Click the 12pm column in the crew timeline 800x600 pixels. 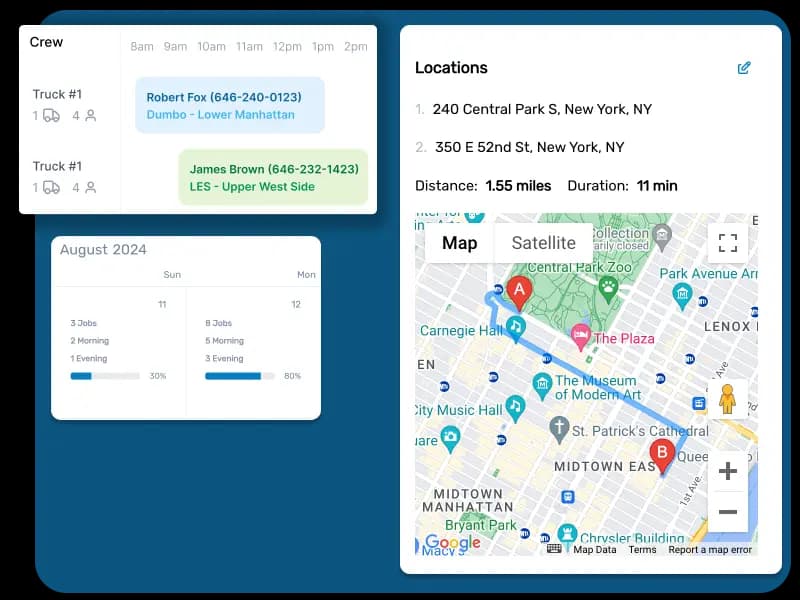pyautogui.click(x=287, y=46)
